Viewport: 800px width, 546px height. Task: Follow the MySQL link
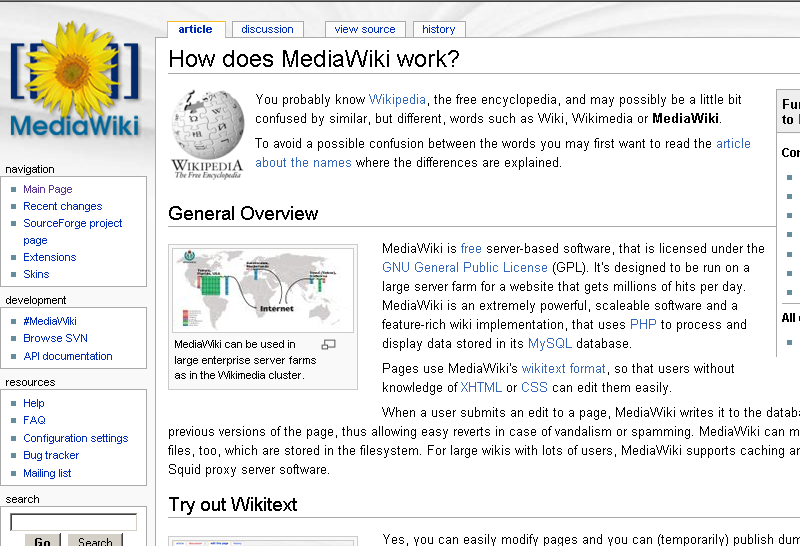pos(549,343)
